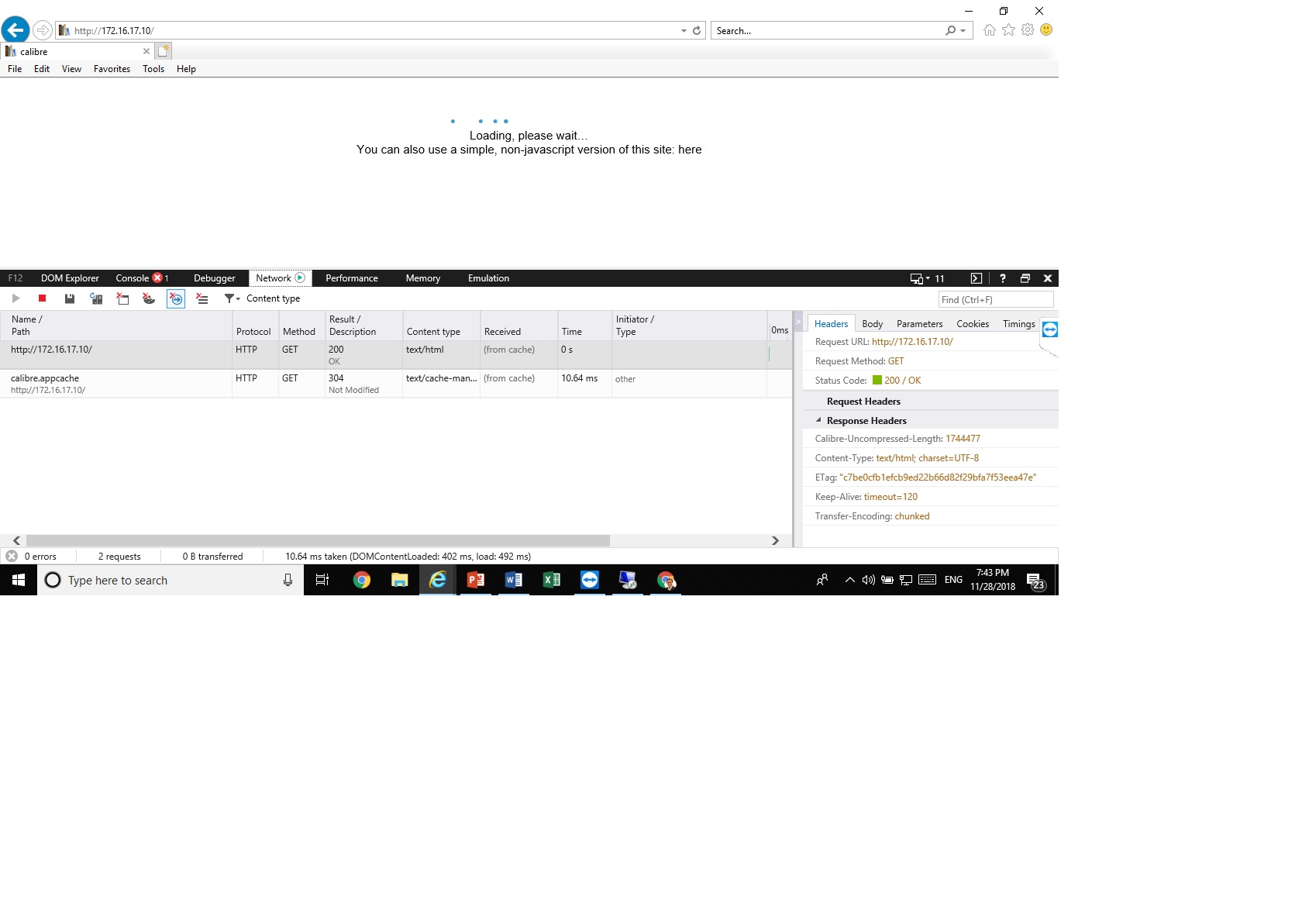Expand Request Headers section
The image size is (1302, 924).
(x=863, y=402)
